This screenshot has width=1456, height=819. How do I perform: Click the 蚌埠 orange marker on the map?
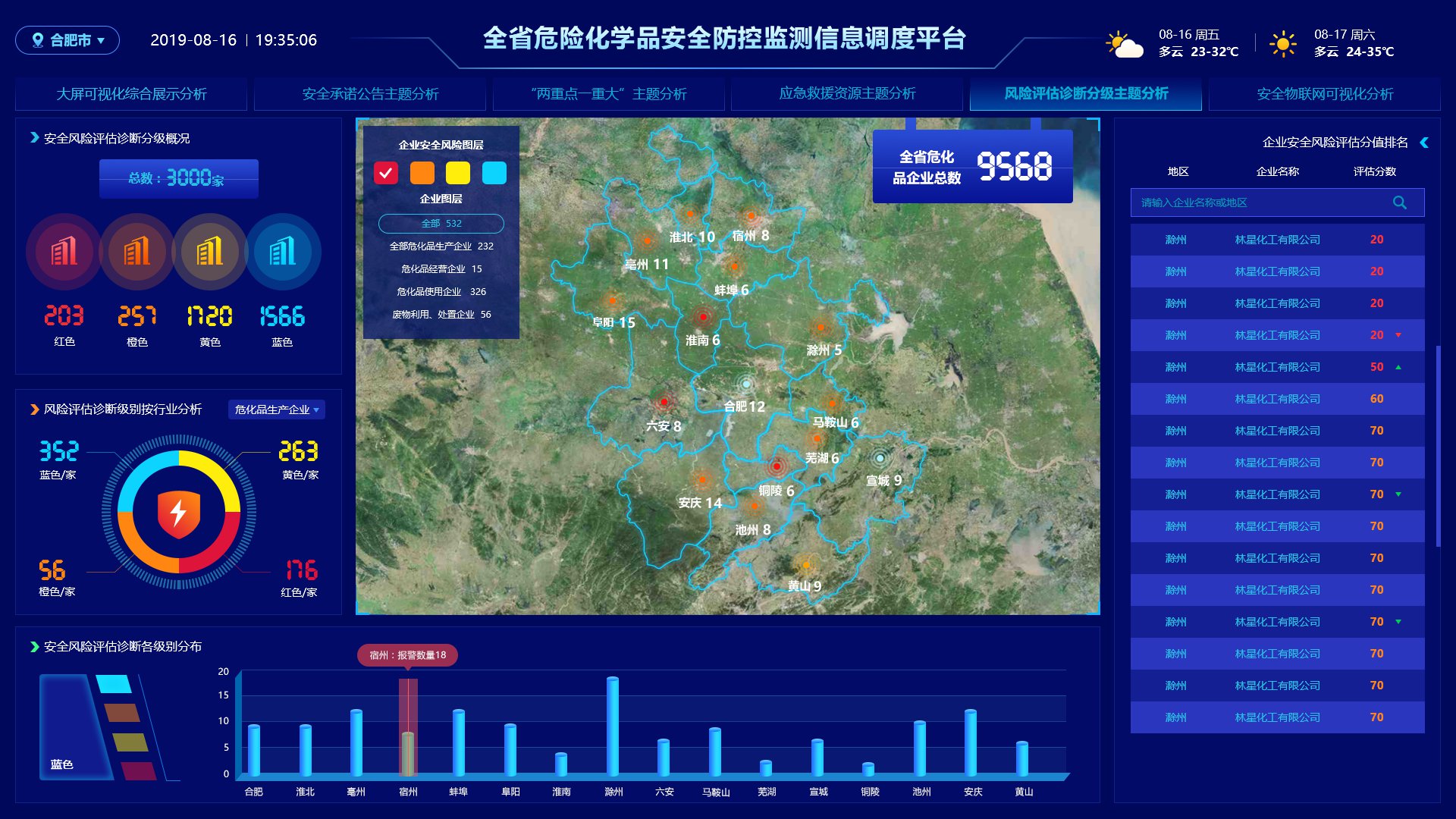(x=734, y=266)
